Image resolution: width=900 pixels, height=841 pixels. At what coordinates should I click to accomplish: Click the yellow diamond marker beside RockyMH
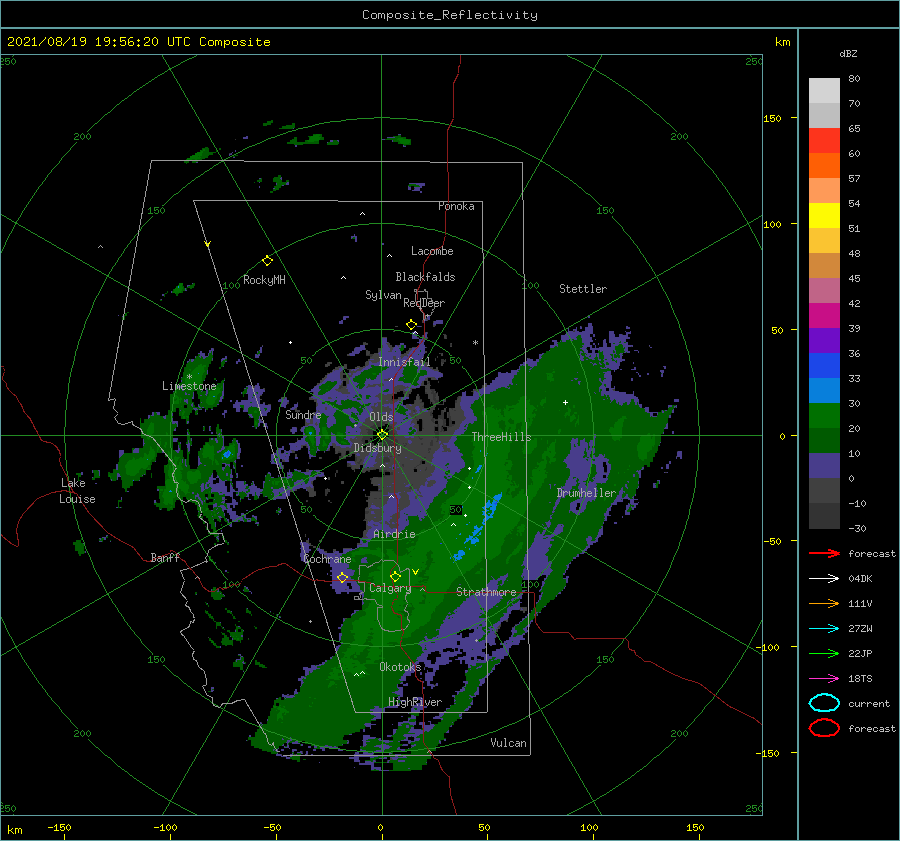267,261
